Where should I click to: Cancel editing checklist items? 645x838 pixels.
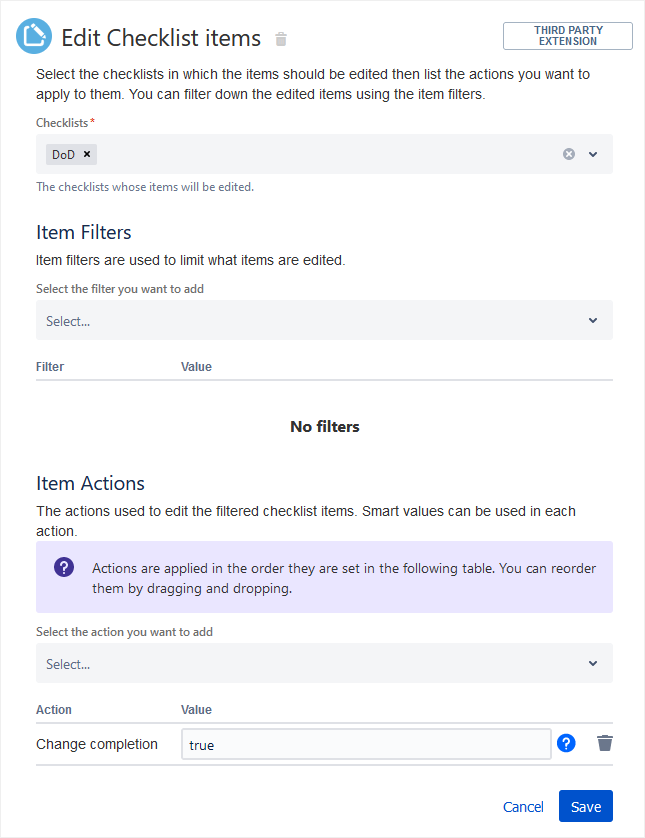coord(523,807)
